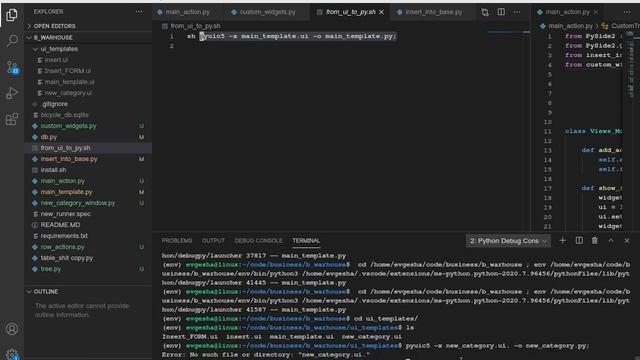Open the Run and Debug view
Viewport: 640px width, 360px height.
point(12,93)
